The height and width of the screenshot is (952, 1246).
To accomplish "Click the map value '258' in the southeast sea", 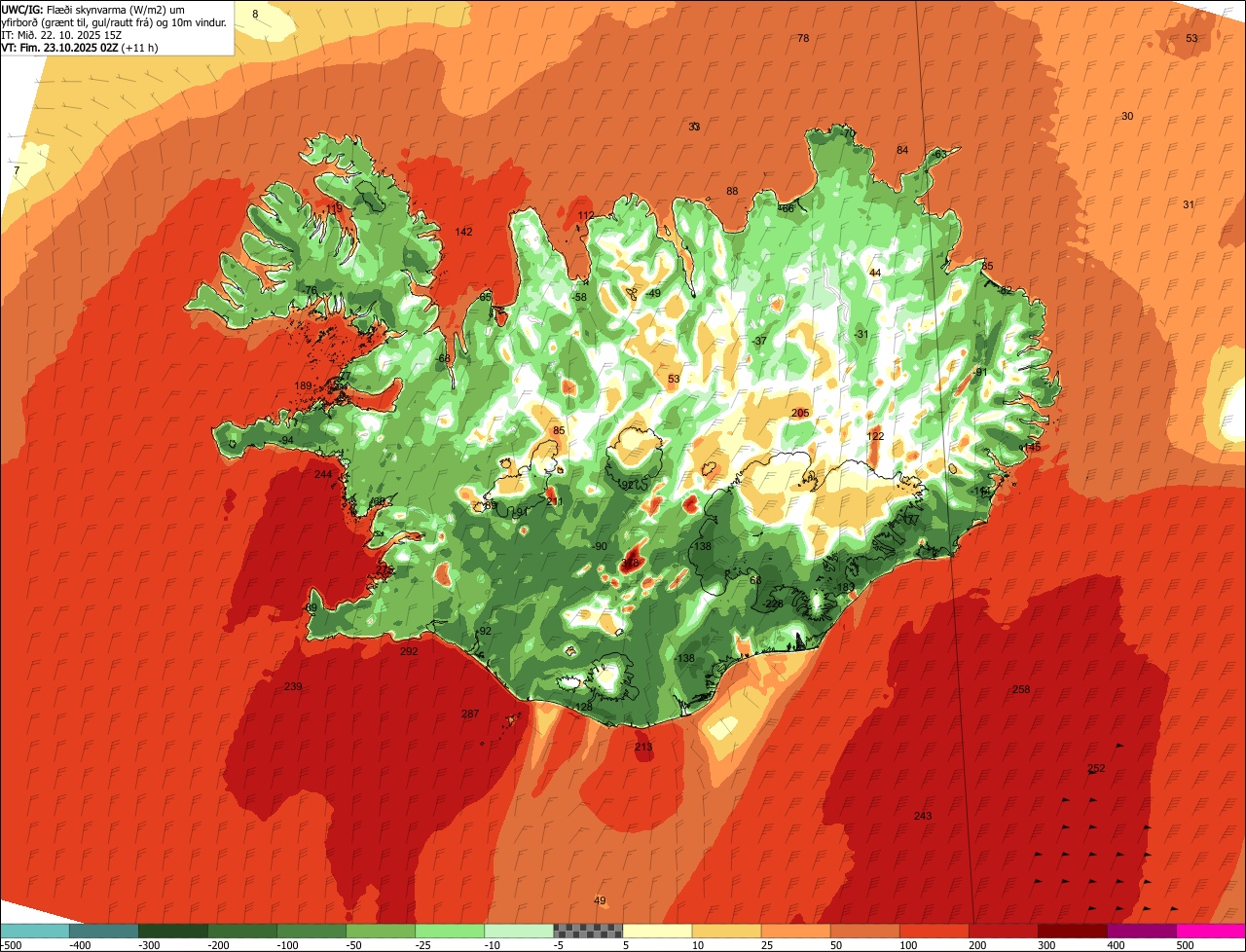I will click(1021, 689).
